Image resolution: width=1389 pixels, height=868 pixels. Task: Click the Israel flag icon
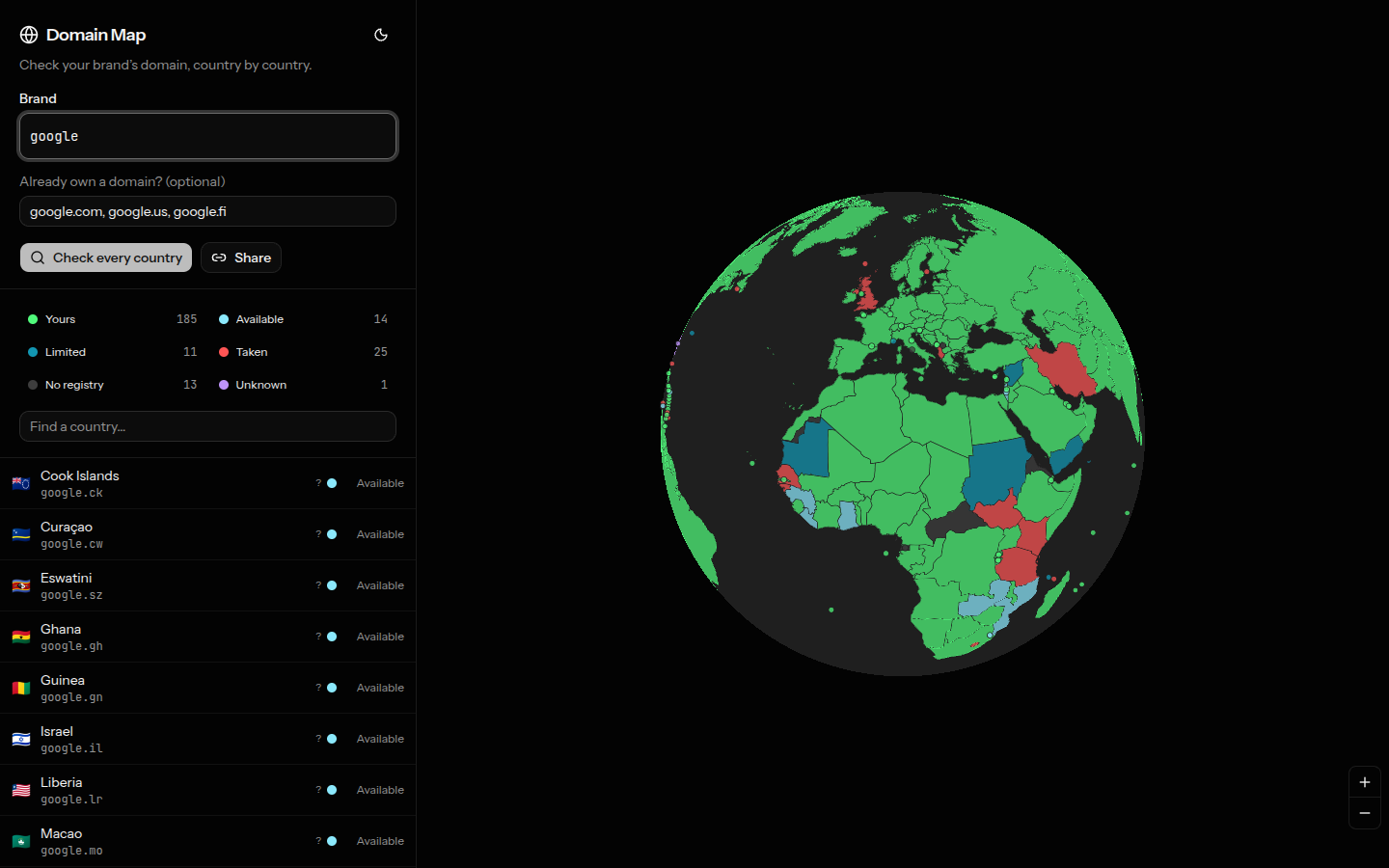(x=21, y=739)
